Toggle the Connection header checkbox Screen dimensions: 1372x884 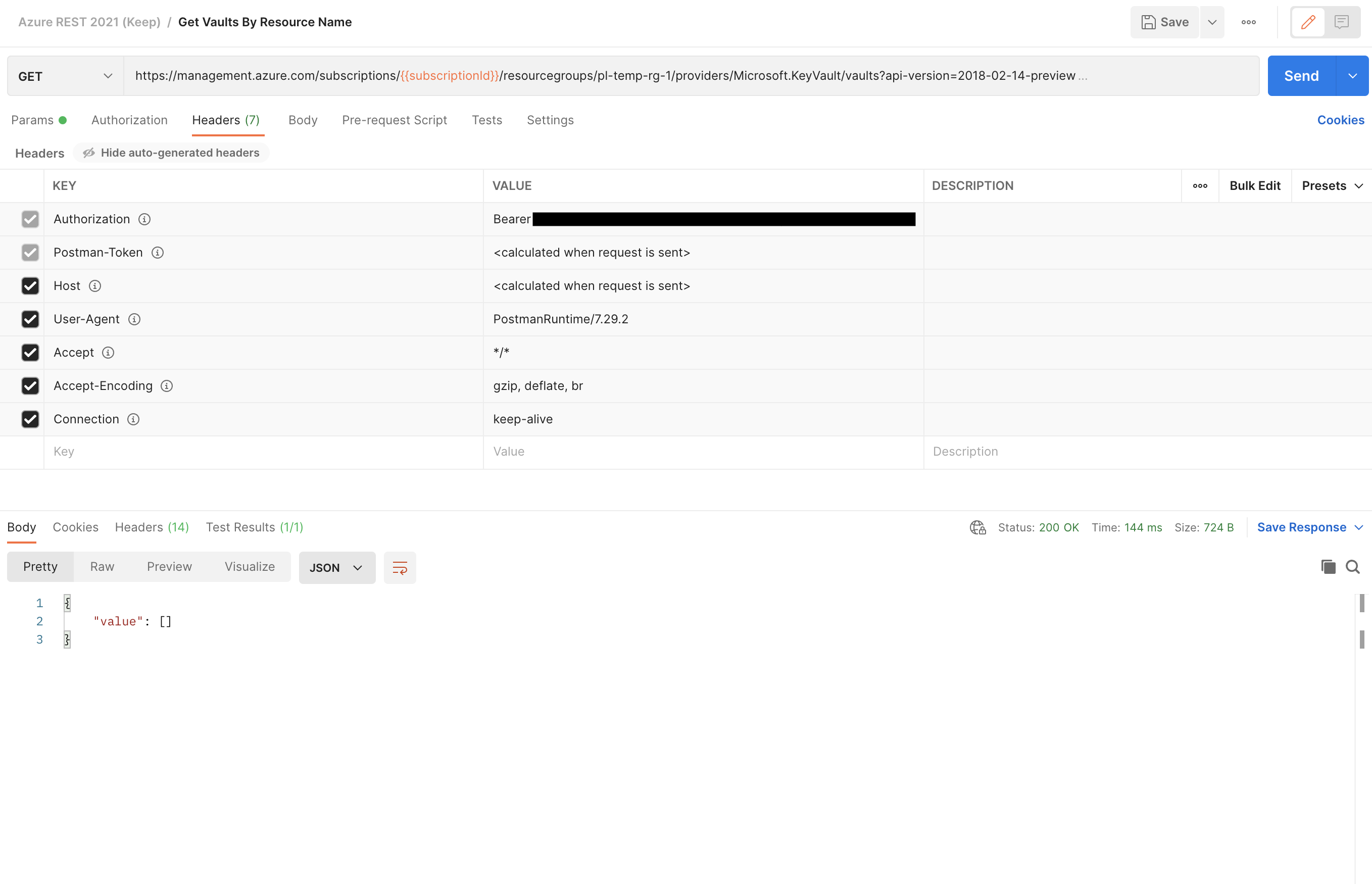pyautogui.click(x=30, y=419)
